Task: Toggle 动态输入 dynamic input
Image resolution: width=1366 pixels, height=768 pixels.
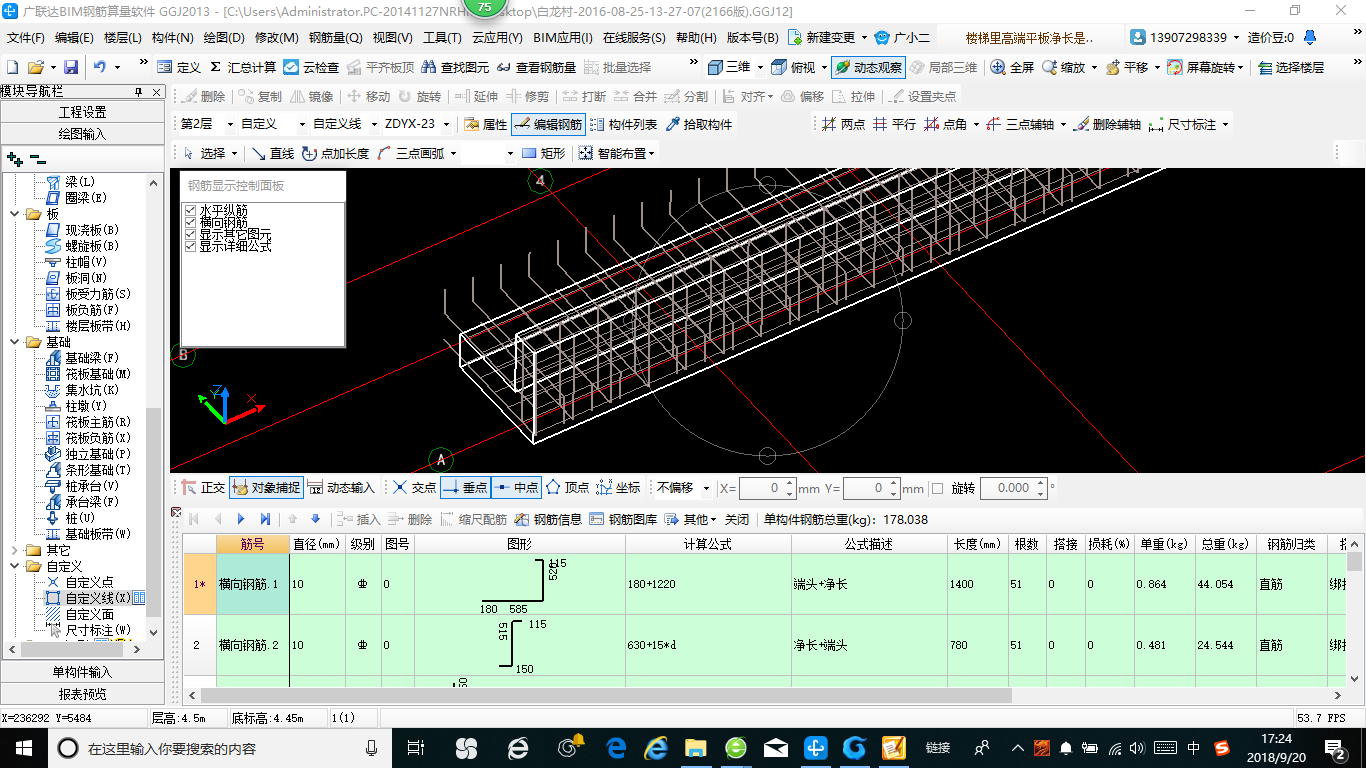Action: [340, 488]
